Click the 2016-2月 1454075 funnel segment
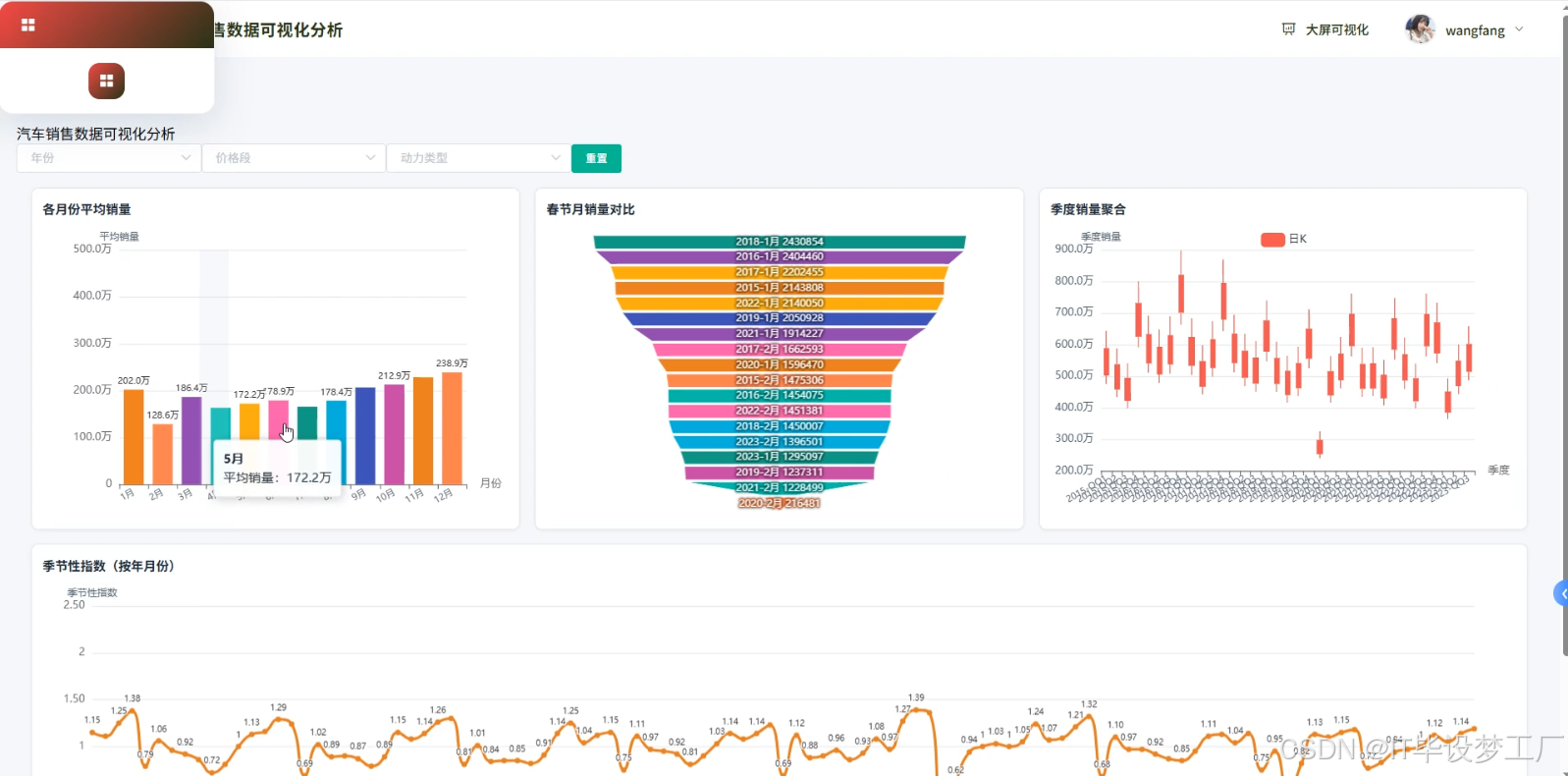This screenshot has width=1568, height=776. point(780,395)
